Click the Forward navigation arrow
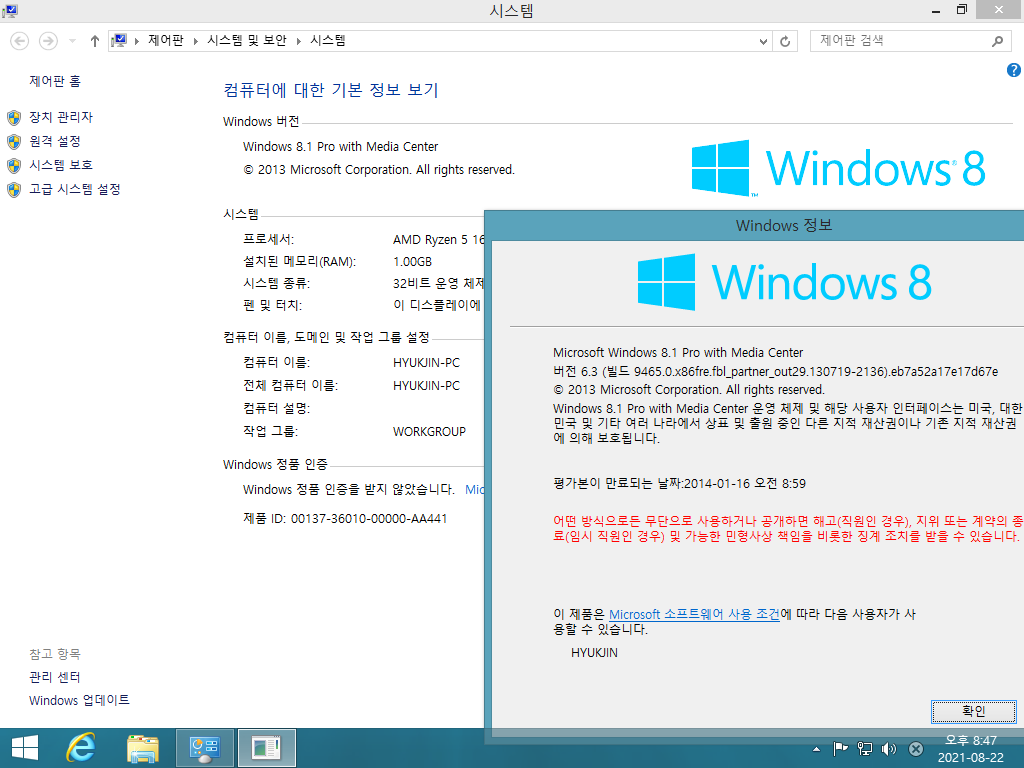The image size is (1024, 768). [x=48, y=41]
